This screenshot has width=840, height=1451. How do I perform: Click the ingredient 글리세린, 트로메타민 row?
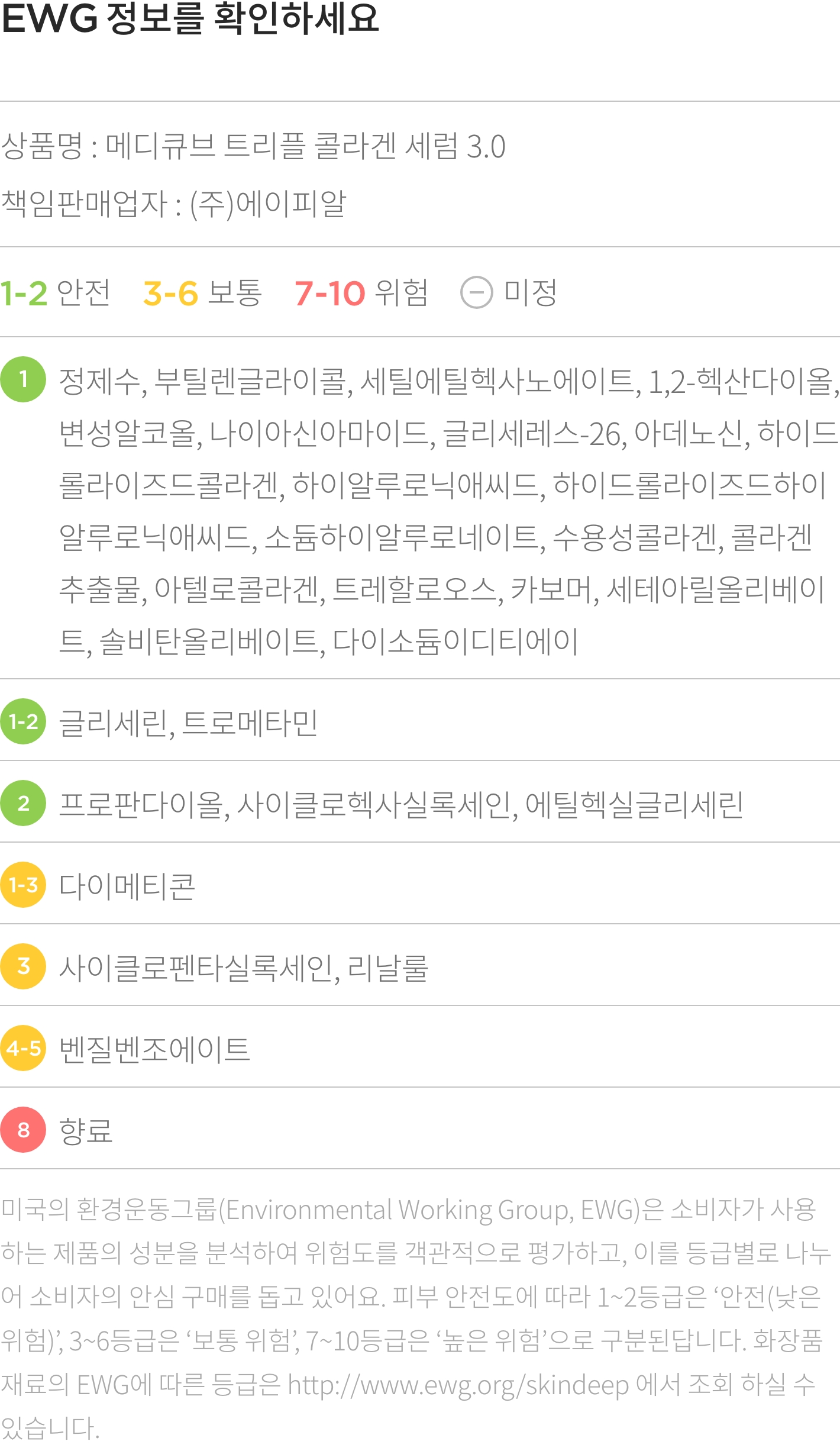(420, 721)
